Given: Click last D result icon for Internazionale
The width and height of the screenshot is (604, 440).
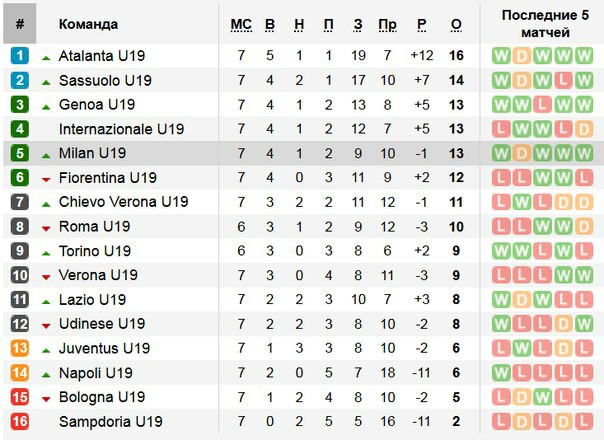Looking at the screenshot, I should point(584,129).
